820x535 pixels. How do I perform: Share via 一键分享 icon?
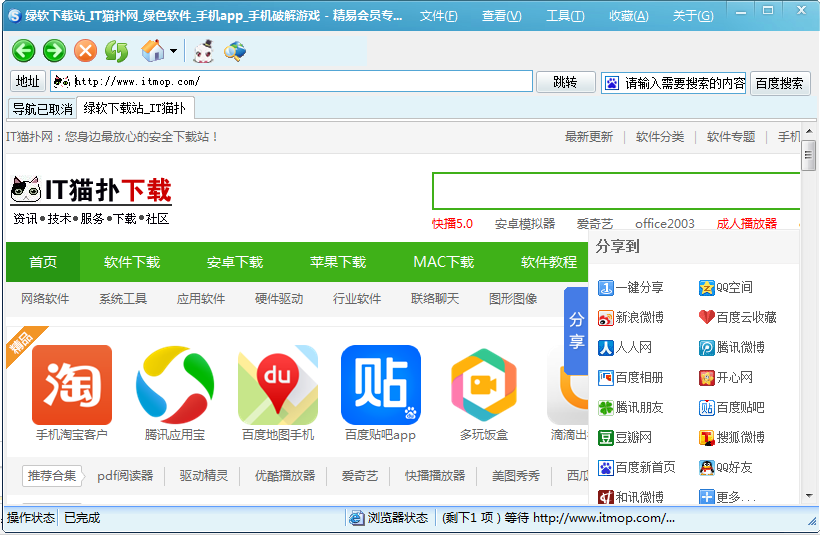coord(606,288)
